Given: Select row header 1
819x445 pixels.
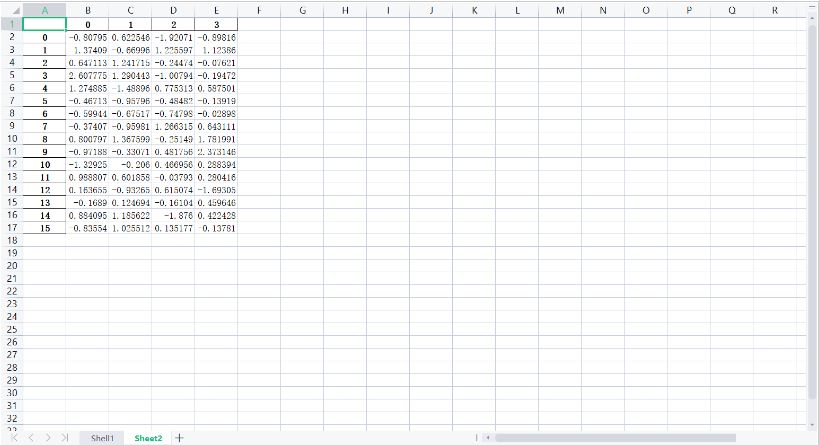Looking at the screenshot, I should [11, 24].
